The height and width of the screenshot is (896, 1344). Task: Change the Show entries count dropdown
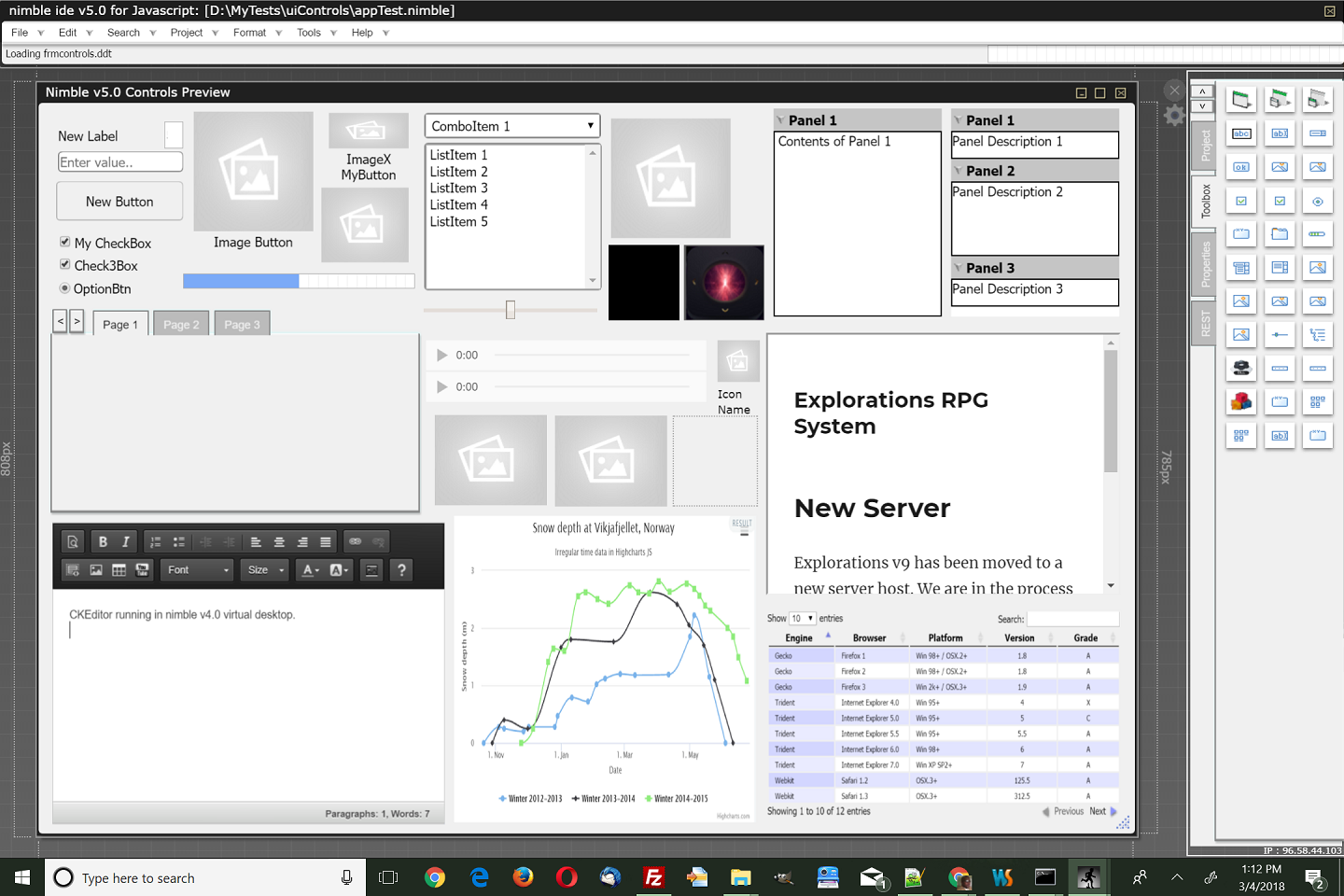tap(803, 618)
